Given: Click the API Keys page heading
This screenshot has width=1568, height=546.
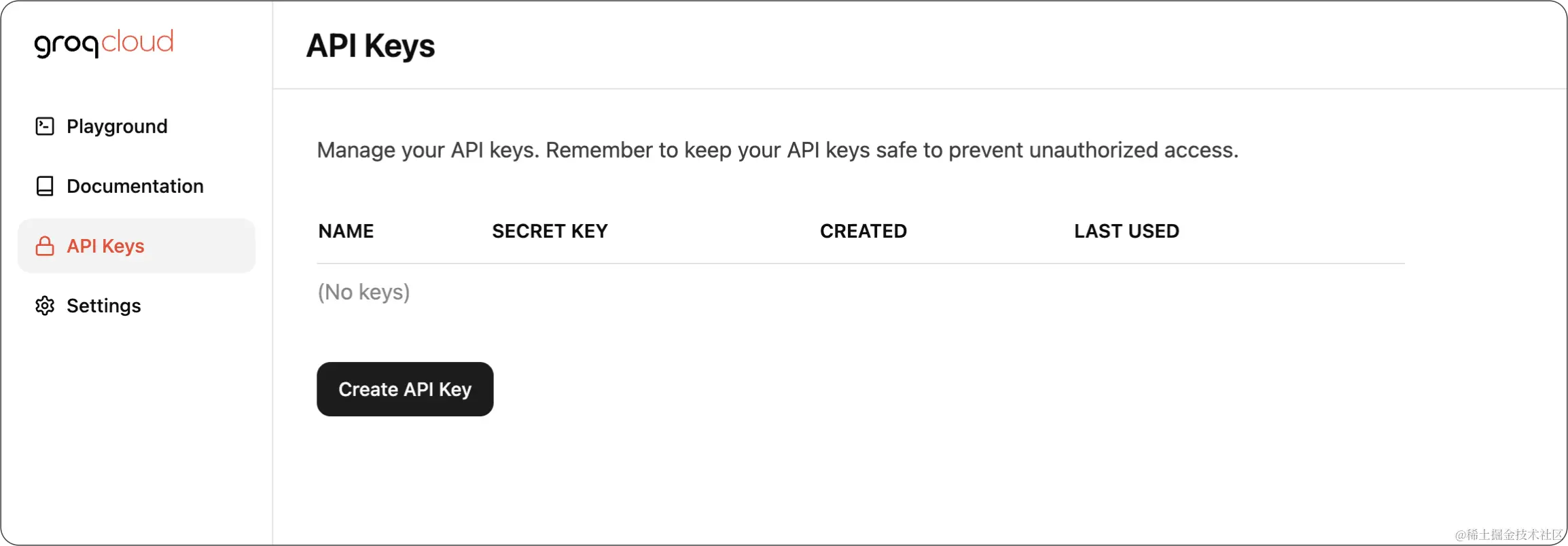Looking at the screenshot, I should coord(371,45).
